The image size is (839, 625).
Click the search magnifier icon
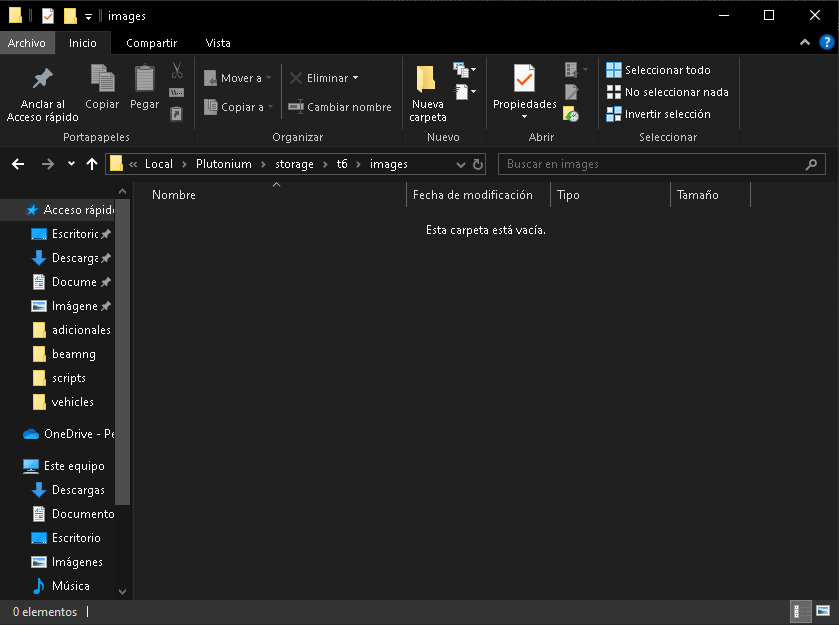tap(811, 164)
